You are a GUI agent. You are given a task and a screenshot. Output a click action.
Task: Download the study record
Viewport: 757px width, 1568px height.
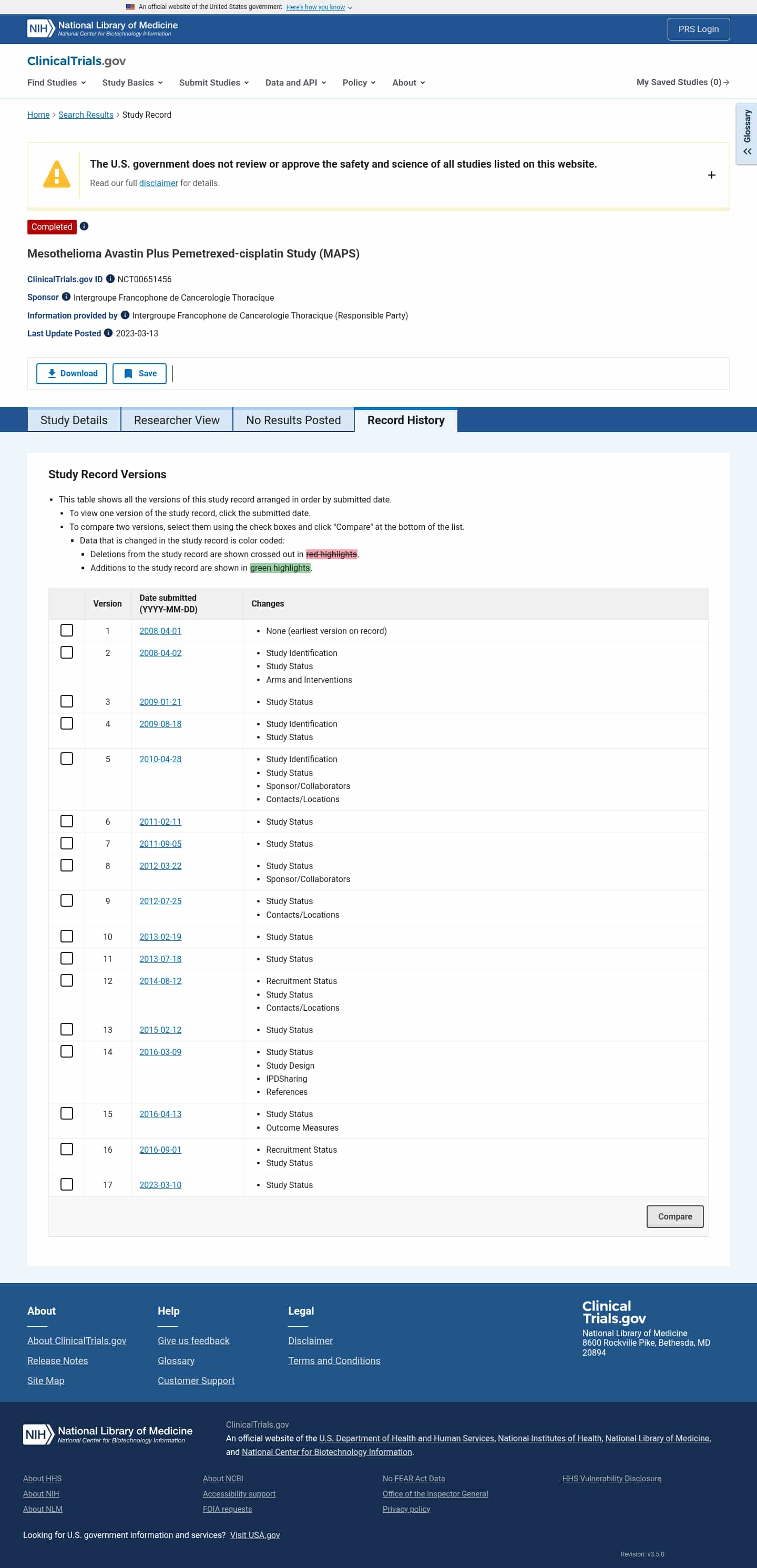click(x=72, y=374)
